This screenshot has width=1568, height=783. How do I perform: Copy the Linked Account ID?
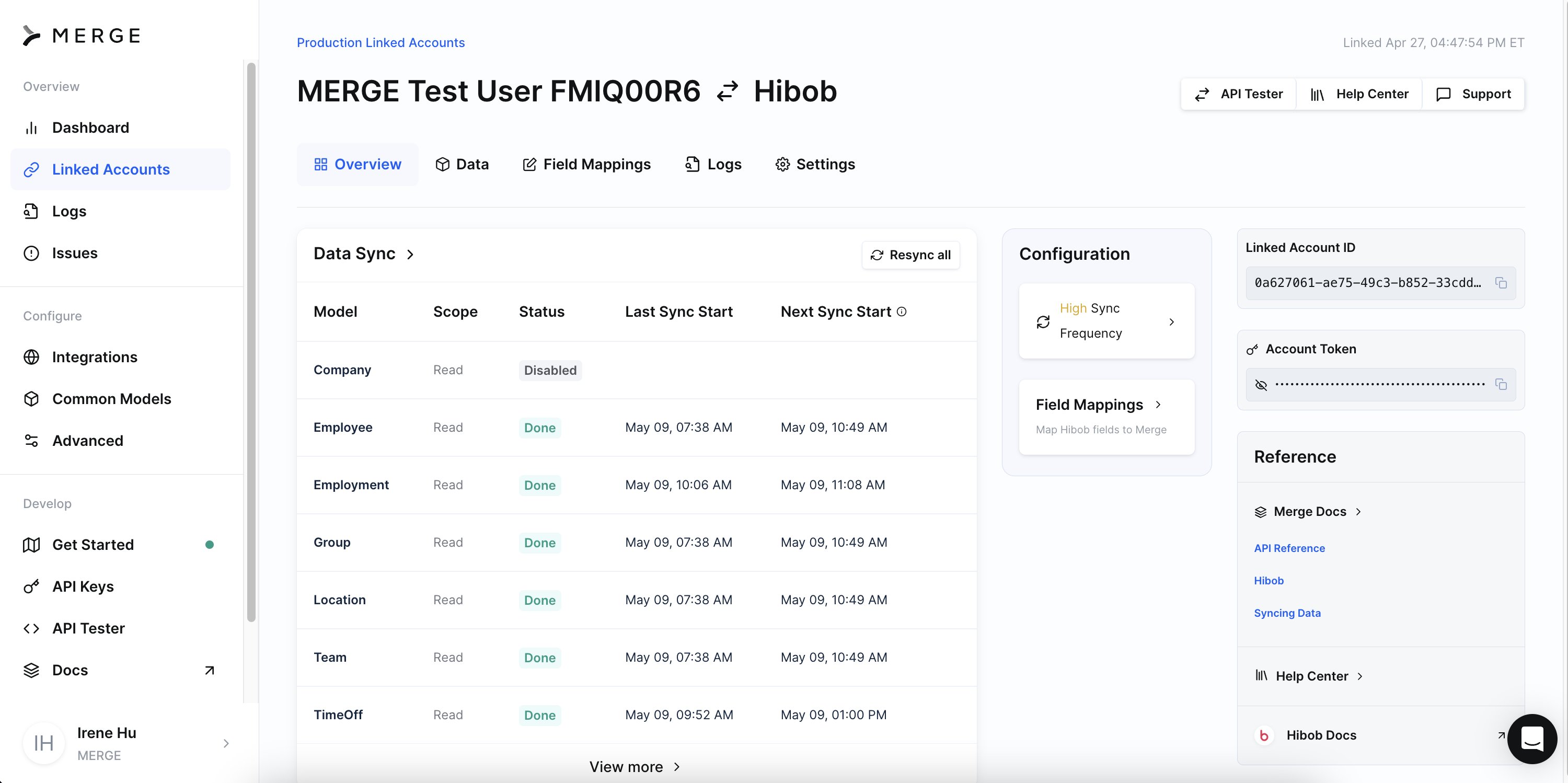(1501, 283)
